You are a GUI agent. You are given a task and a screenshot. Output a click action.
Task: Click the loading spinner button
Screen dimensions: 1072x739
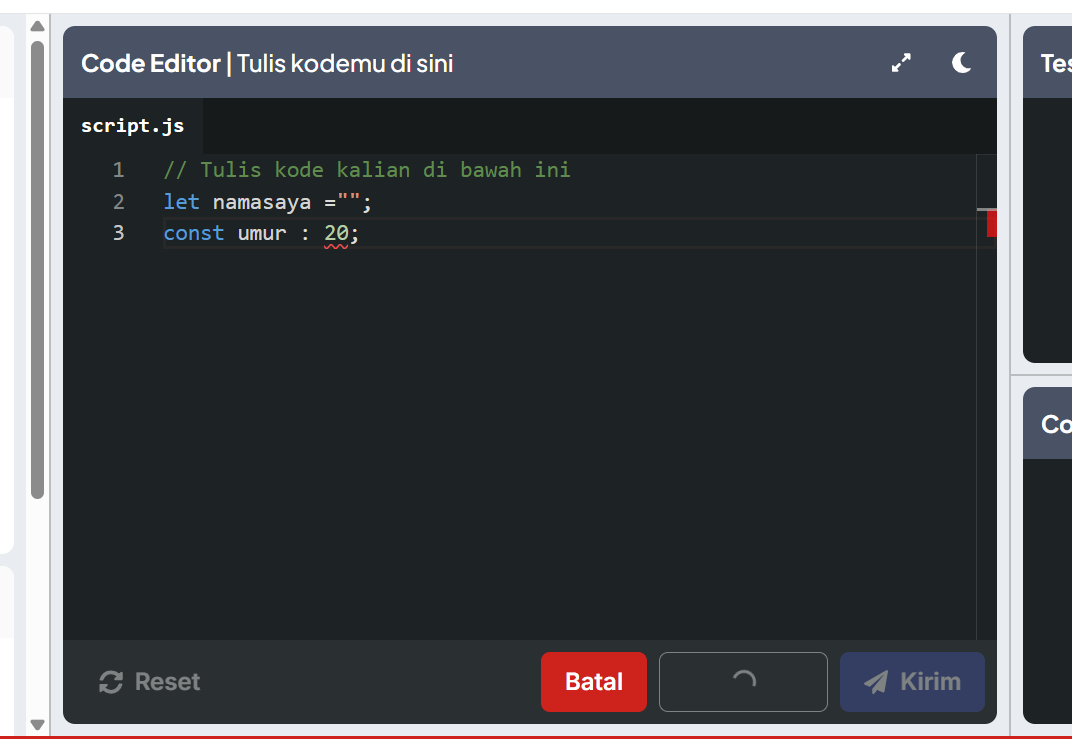[x=743, y=682]
